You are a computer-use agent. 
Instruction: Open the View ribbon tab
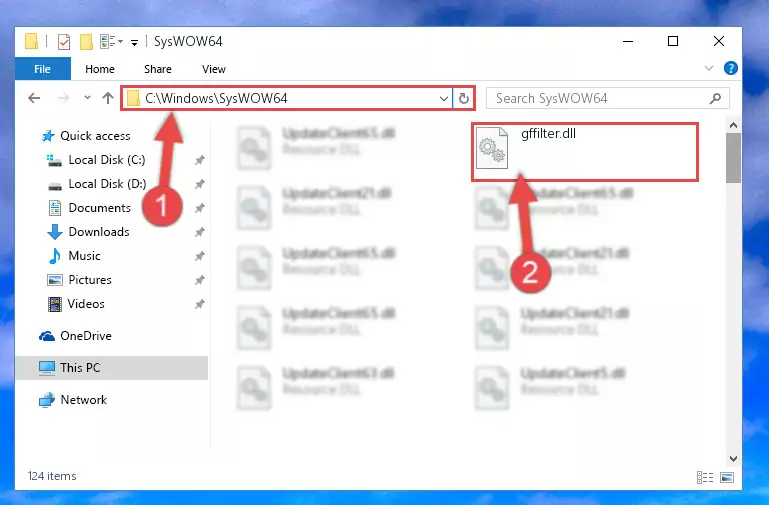coord(214,69)
